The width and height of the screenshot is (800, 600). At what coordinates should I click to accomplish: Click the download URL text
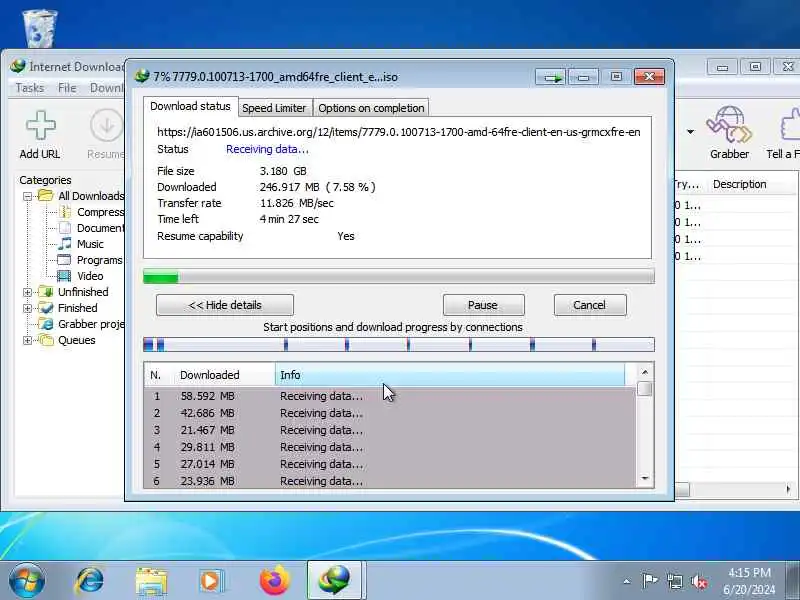(398, 132)
